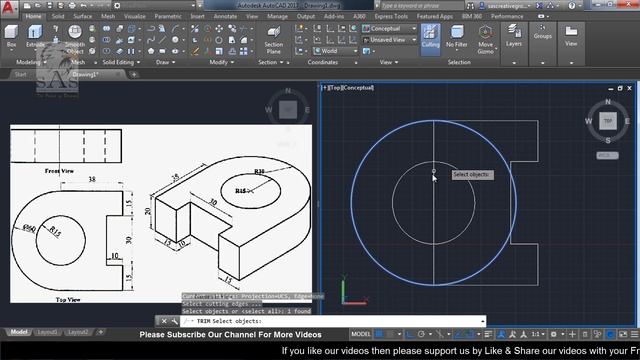Screen dimensions: 640x360
Task: Click the Undo arrow icon
Action: point(84,6)
